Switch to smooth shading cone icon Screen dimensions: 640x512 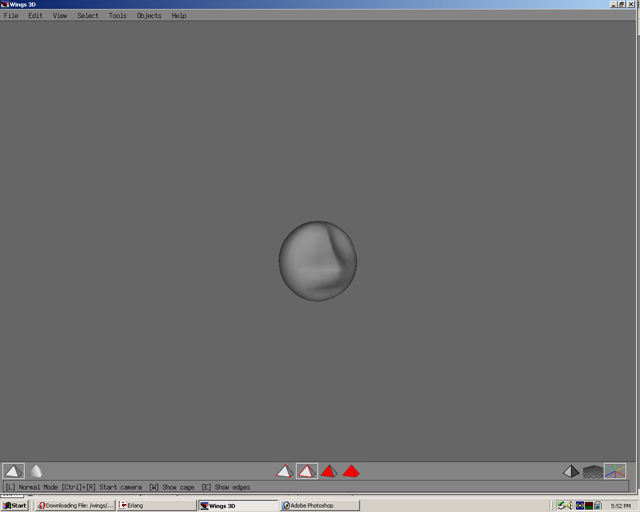click(x=36, y=471)
